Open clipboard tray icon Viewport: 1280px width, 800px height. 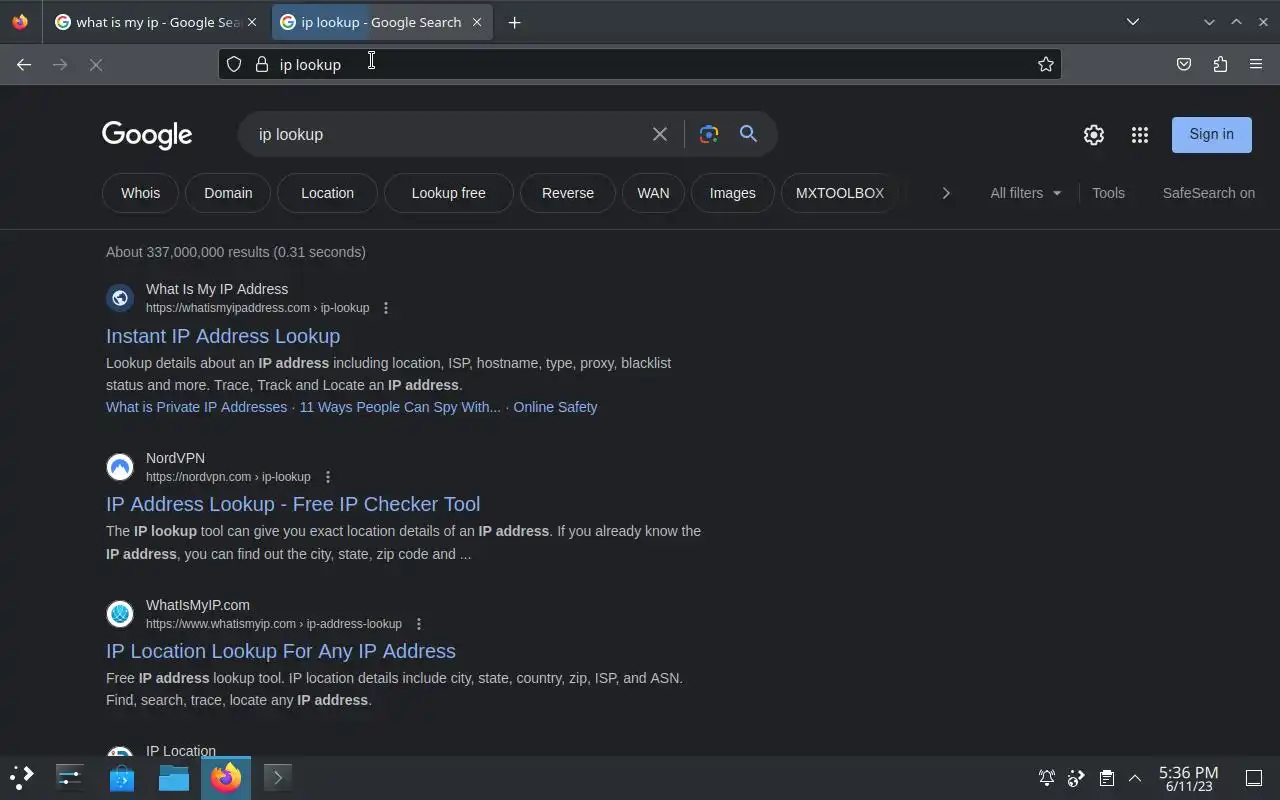1106,778
